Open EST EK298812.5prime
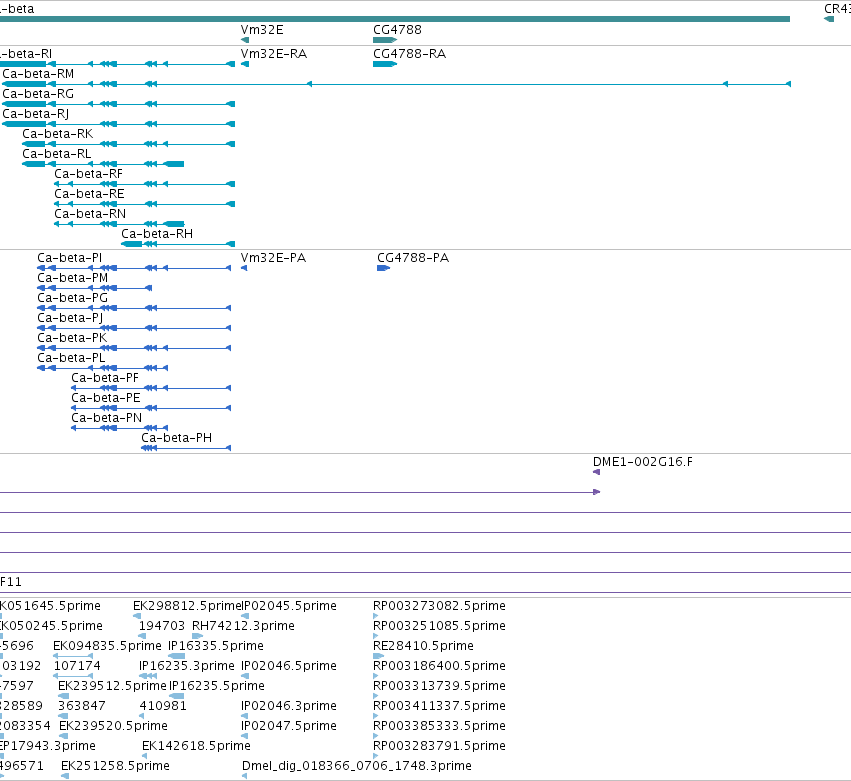 tap(187, 606)
